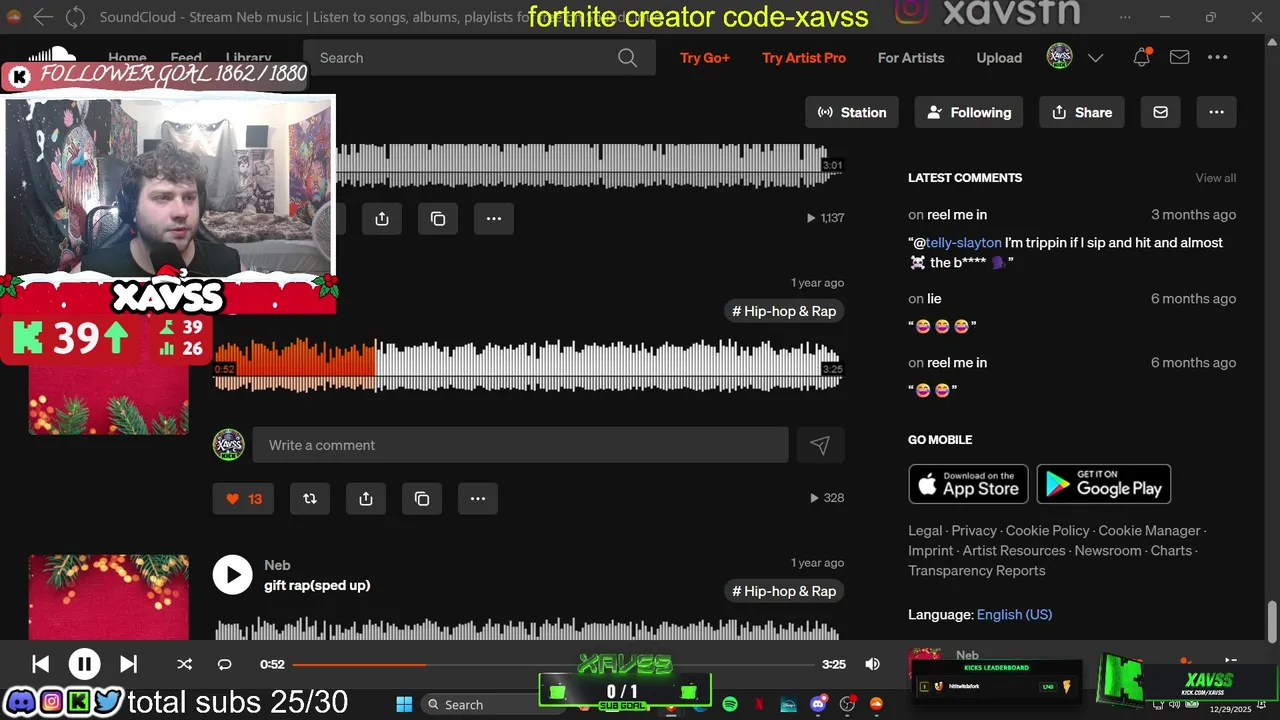Start Neb's Station
This screenshot has width=1280, height=720.
pyautogui.click(x=852, y=112)
